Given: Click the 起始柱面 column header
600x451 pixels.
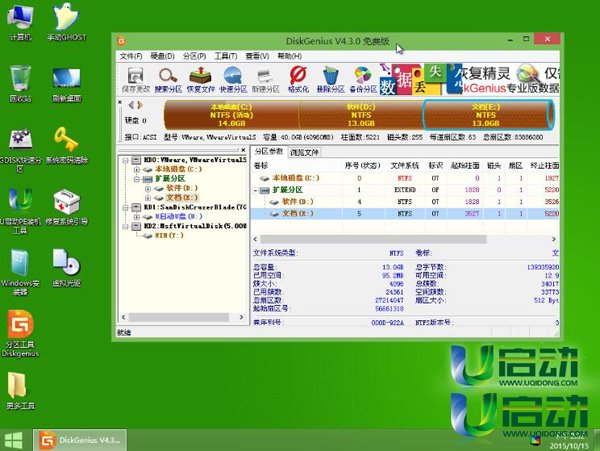Looking at the screenshot, I should tap(465, 166).
